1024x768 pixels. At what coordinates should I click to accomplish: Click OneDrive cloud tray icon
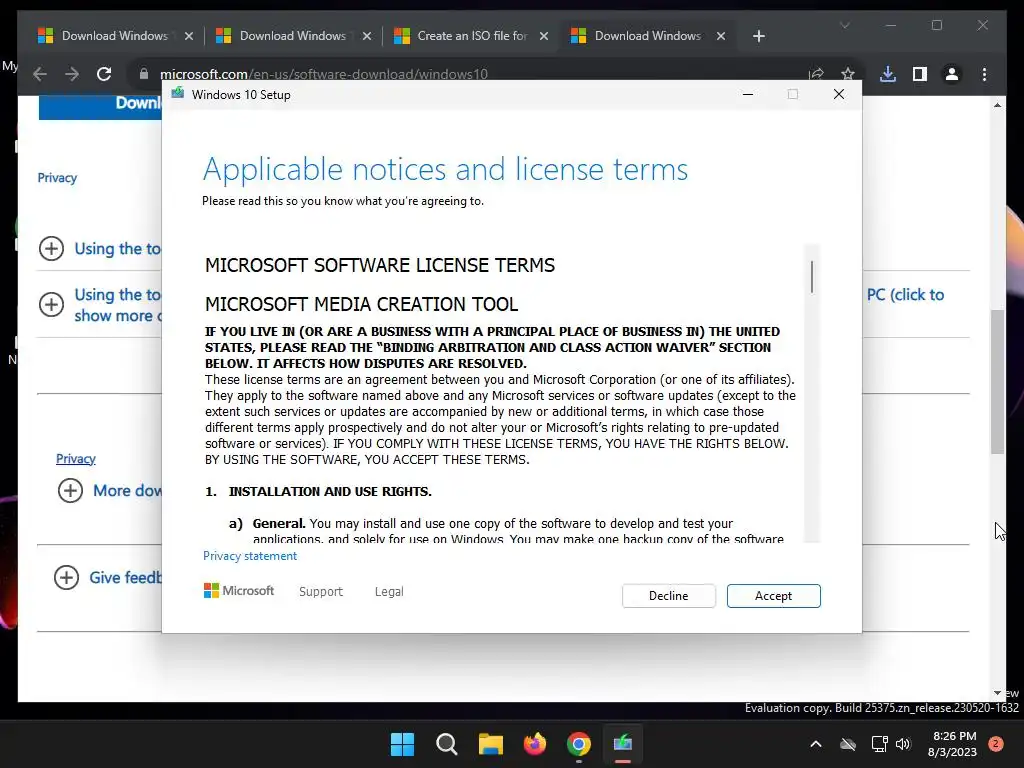point(848,744)
